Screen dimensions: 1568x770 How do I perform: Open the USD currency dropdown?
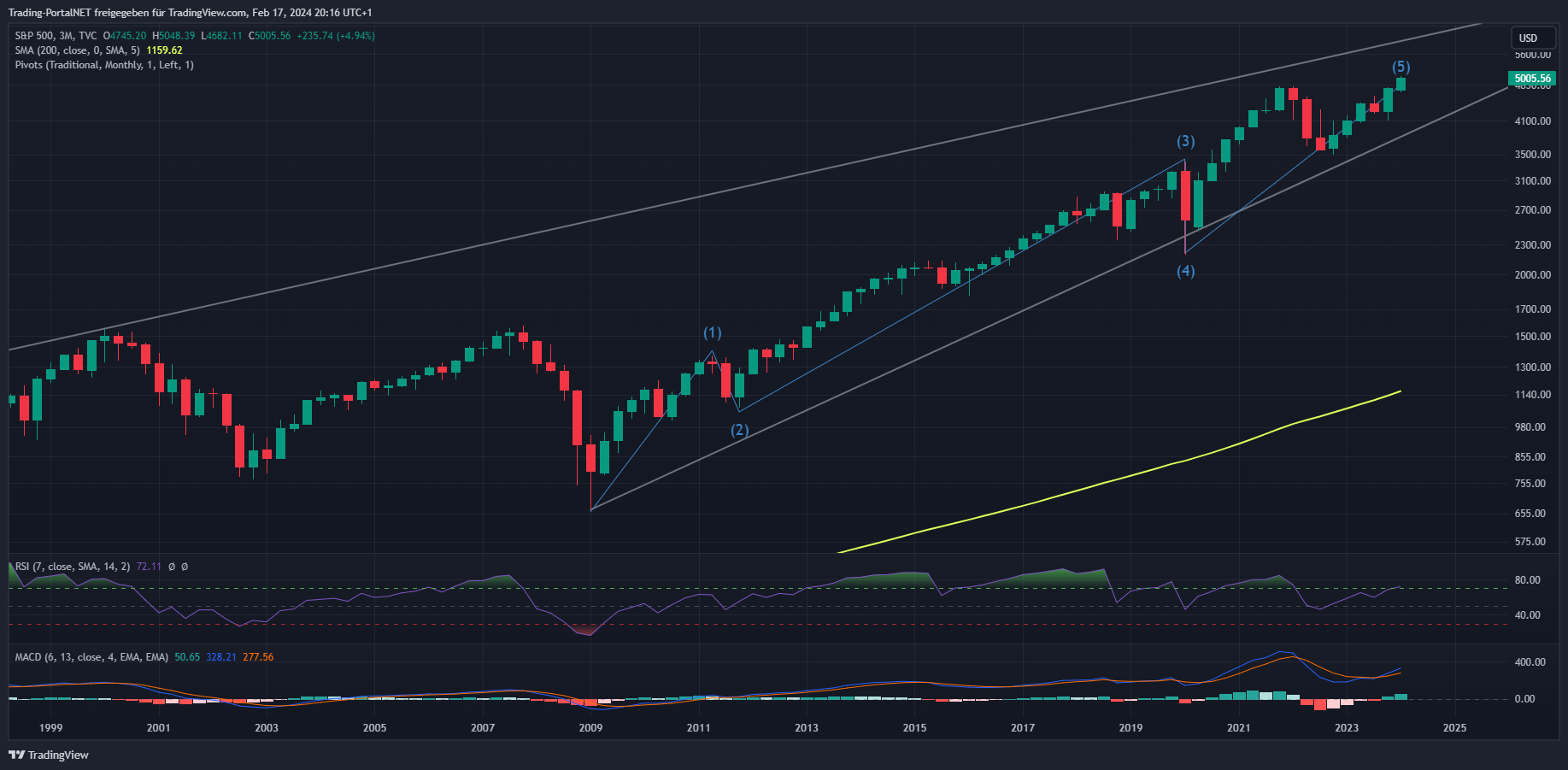[1528, 38]
